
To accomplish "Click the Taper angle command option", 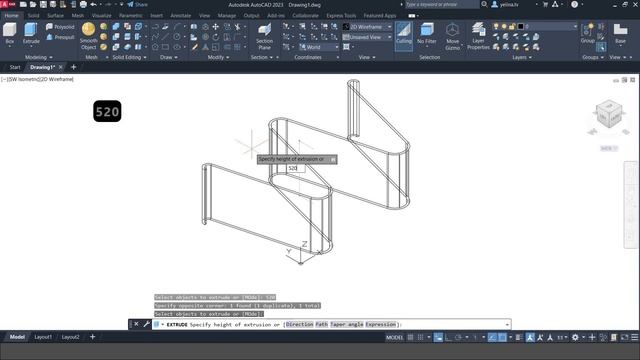I will [347, 324].
